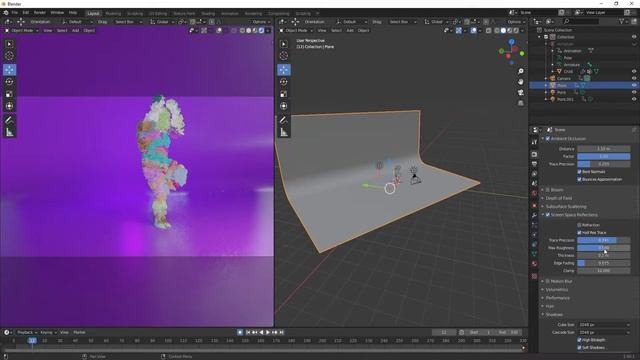Click the pan hand icon in right viewport

pos(520,82)
